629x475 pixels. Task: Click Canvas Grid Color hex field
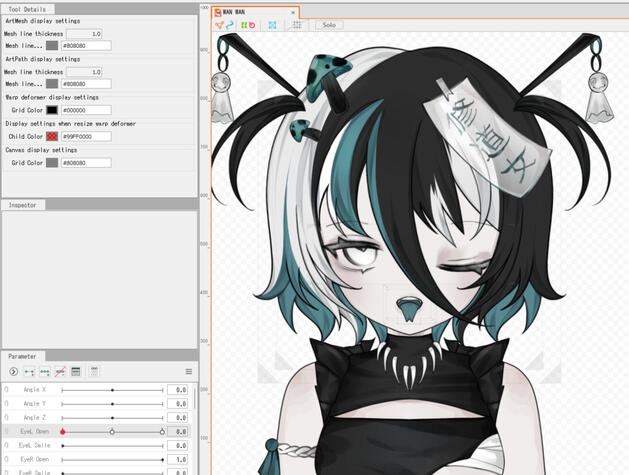point(86,162)
